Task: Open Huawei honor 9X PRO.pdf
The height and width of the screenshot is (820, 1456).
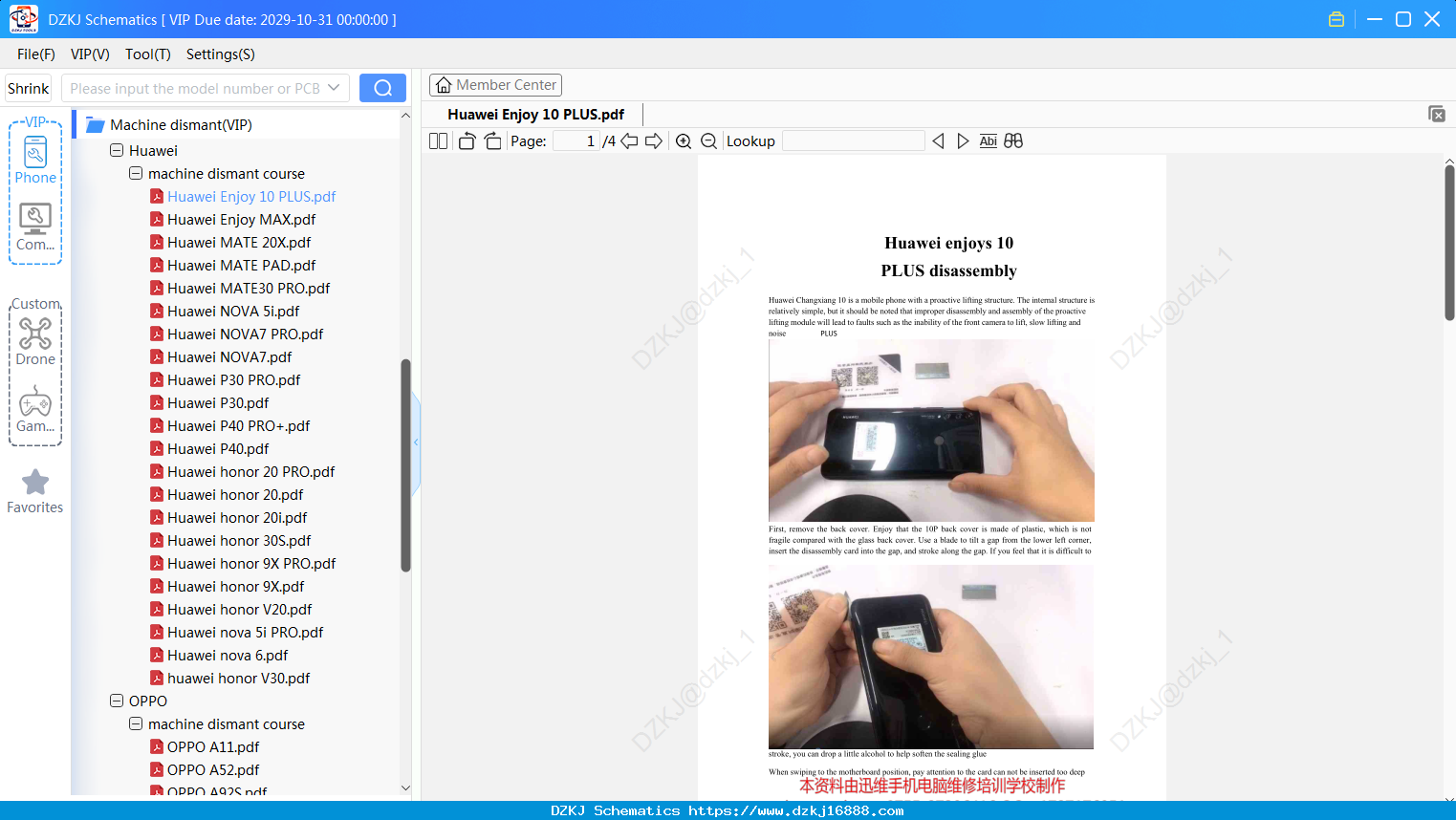Action: pyautogui.click(x=251, y=563)
